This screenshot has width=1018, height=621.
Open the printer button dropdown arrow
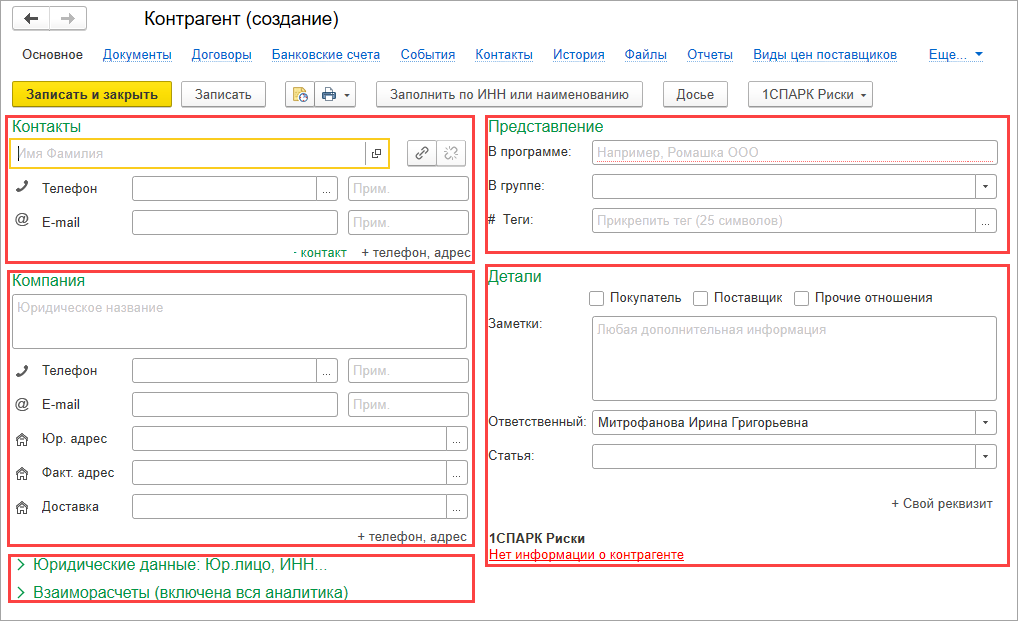point(347,95)
